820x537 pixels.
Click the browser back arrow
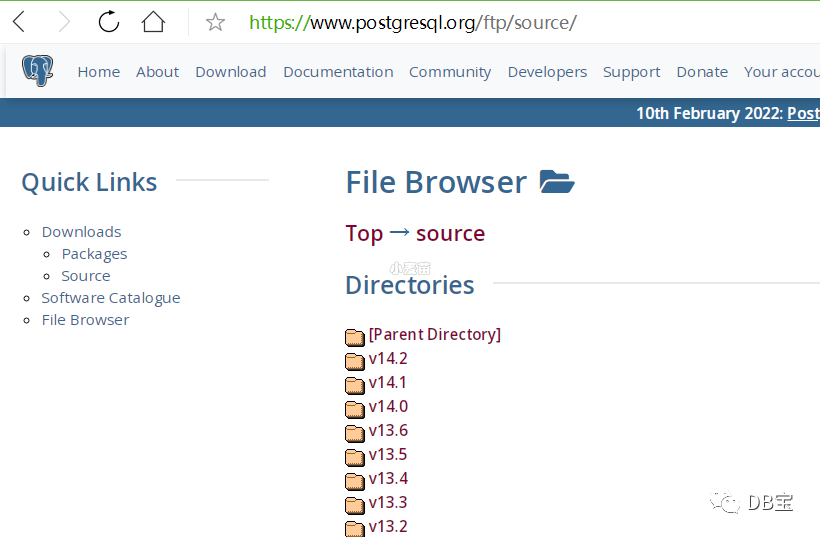coord(19,22)
